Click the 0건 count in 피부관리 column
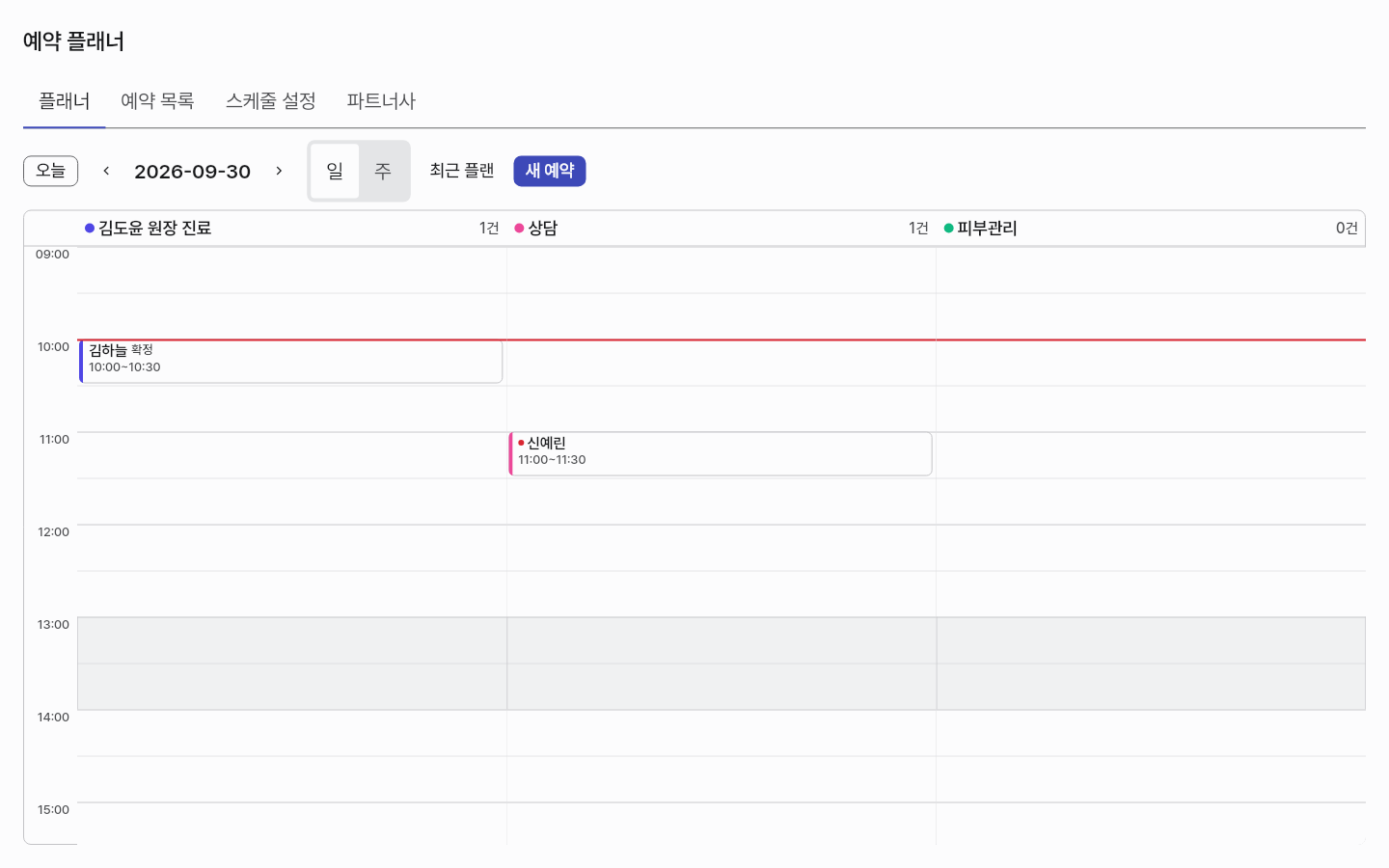The height and width of the screenshot is (868, 1389). [x=1347, y=229]
